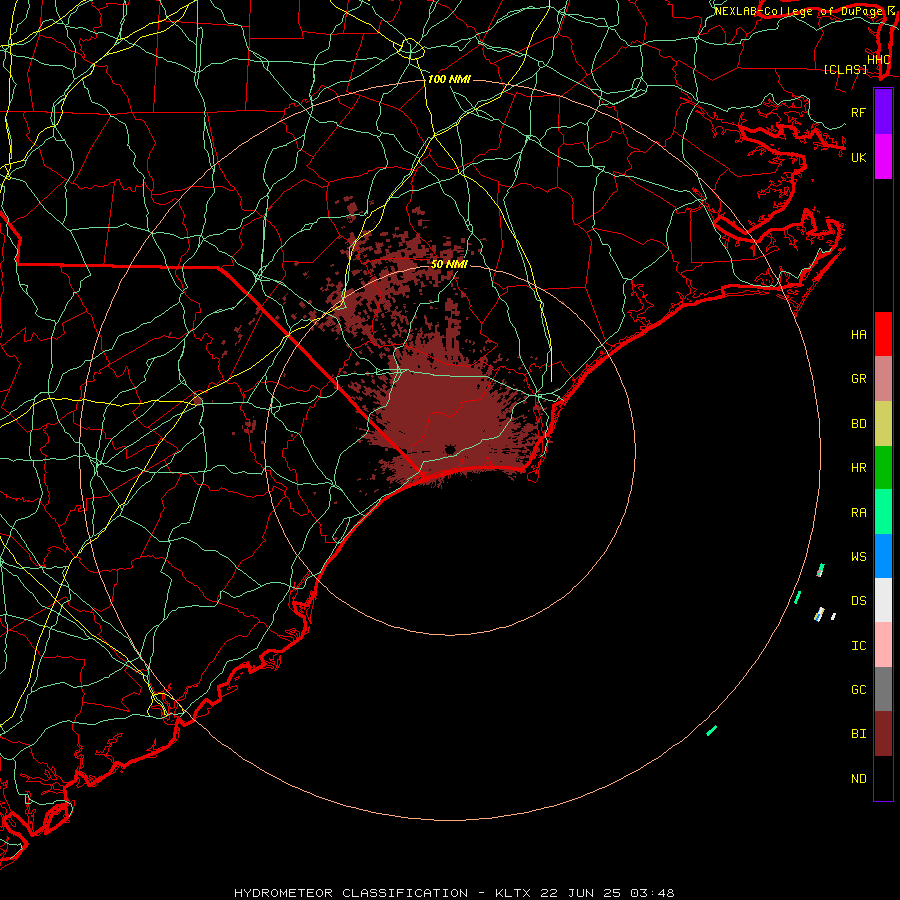Click the GC legend label
Image resolution: width=900 pixels, height=900 pixels.
click(859, 689)
